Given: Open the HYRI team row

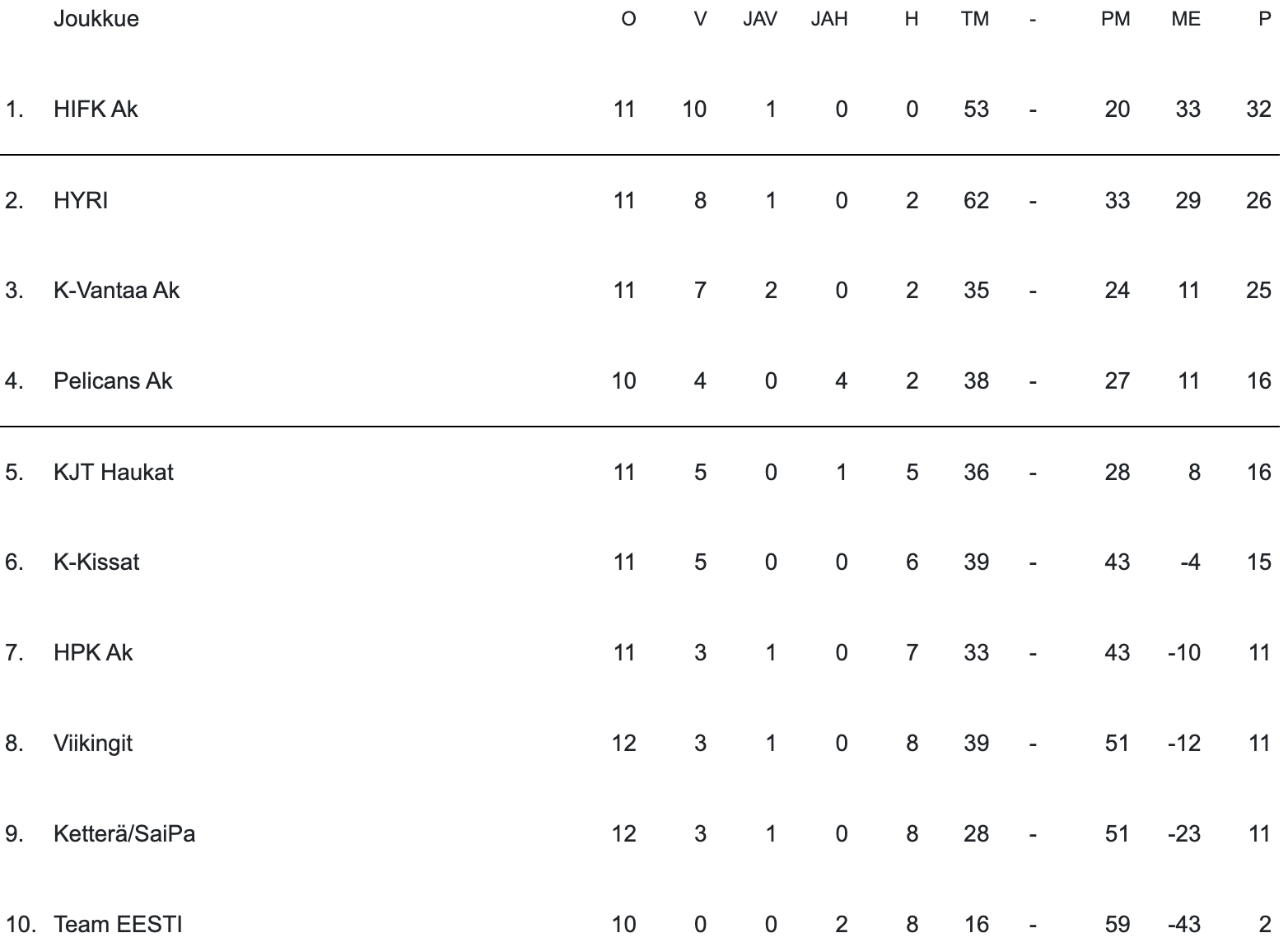Looking at the screenshot, I should click(x=81, y=200).
